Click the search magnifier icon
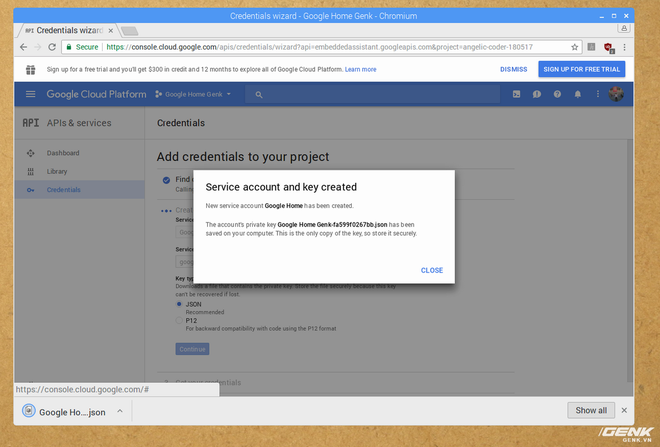Screen dimensions: 660x447 tap(259, 95)
